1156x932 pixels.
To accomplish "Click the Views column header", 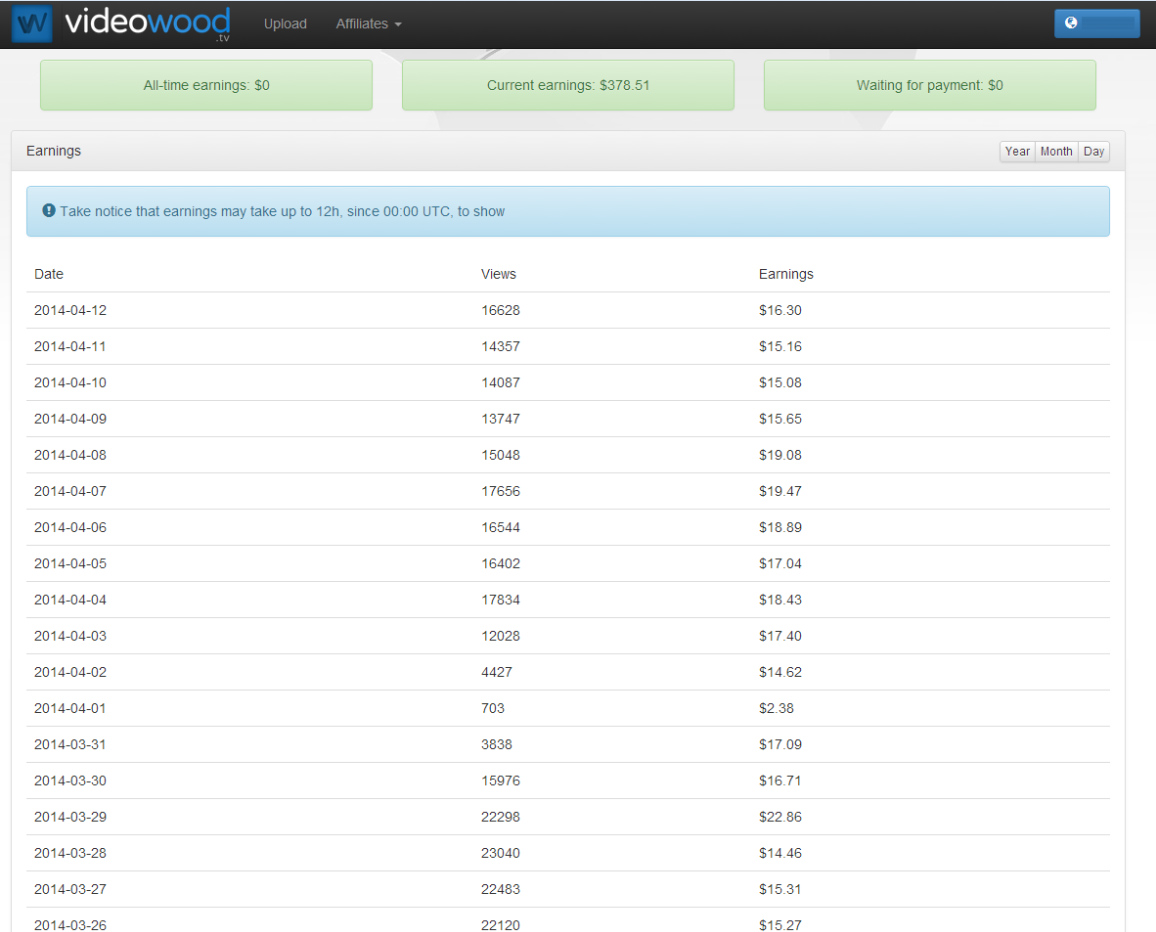I will [498, 274].
